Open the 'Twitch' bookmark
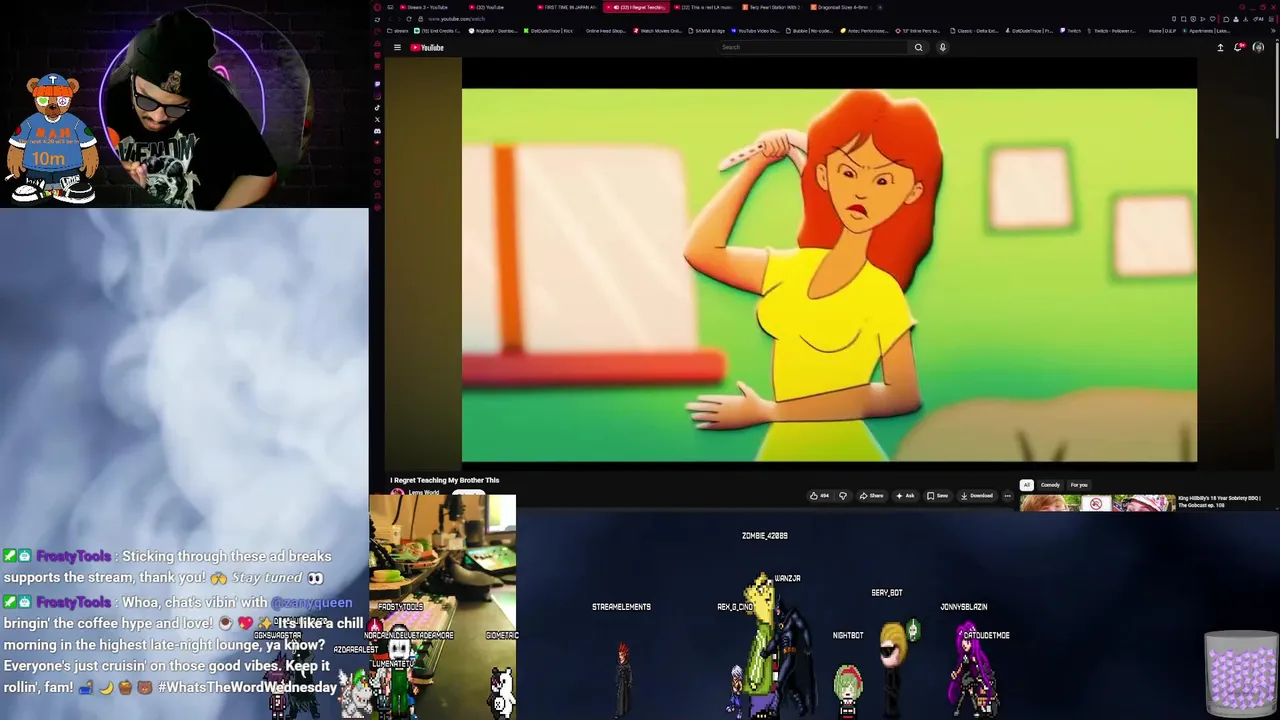 coord(1071,31)
